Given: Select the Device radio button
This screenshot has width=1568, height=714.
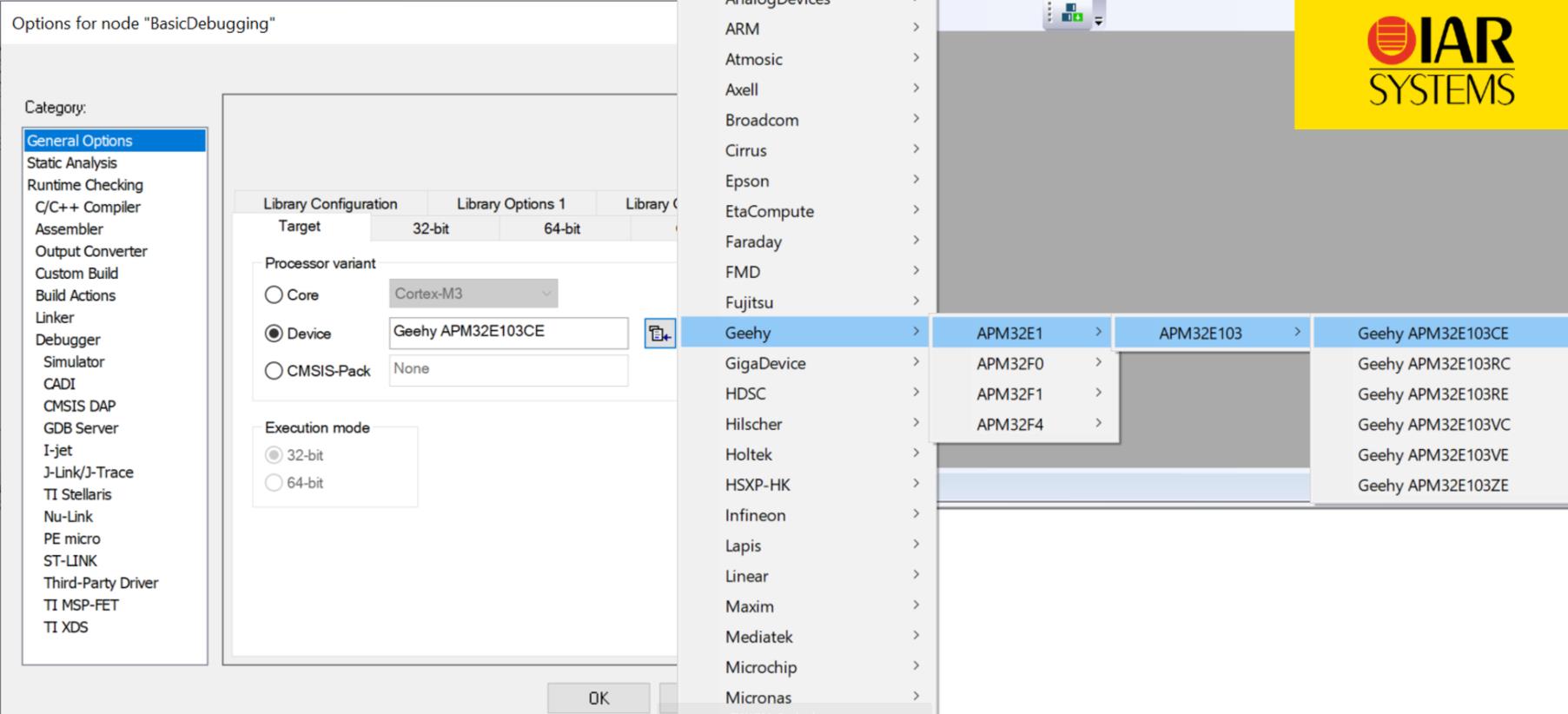Looking at the screenshot, I should click(274, 333).
